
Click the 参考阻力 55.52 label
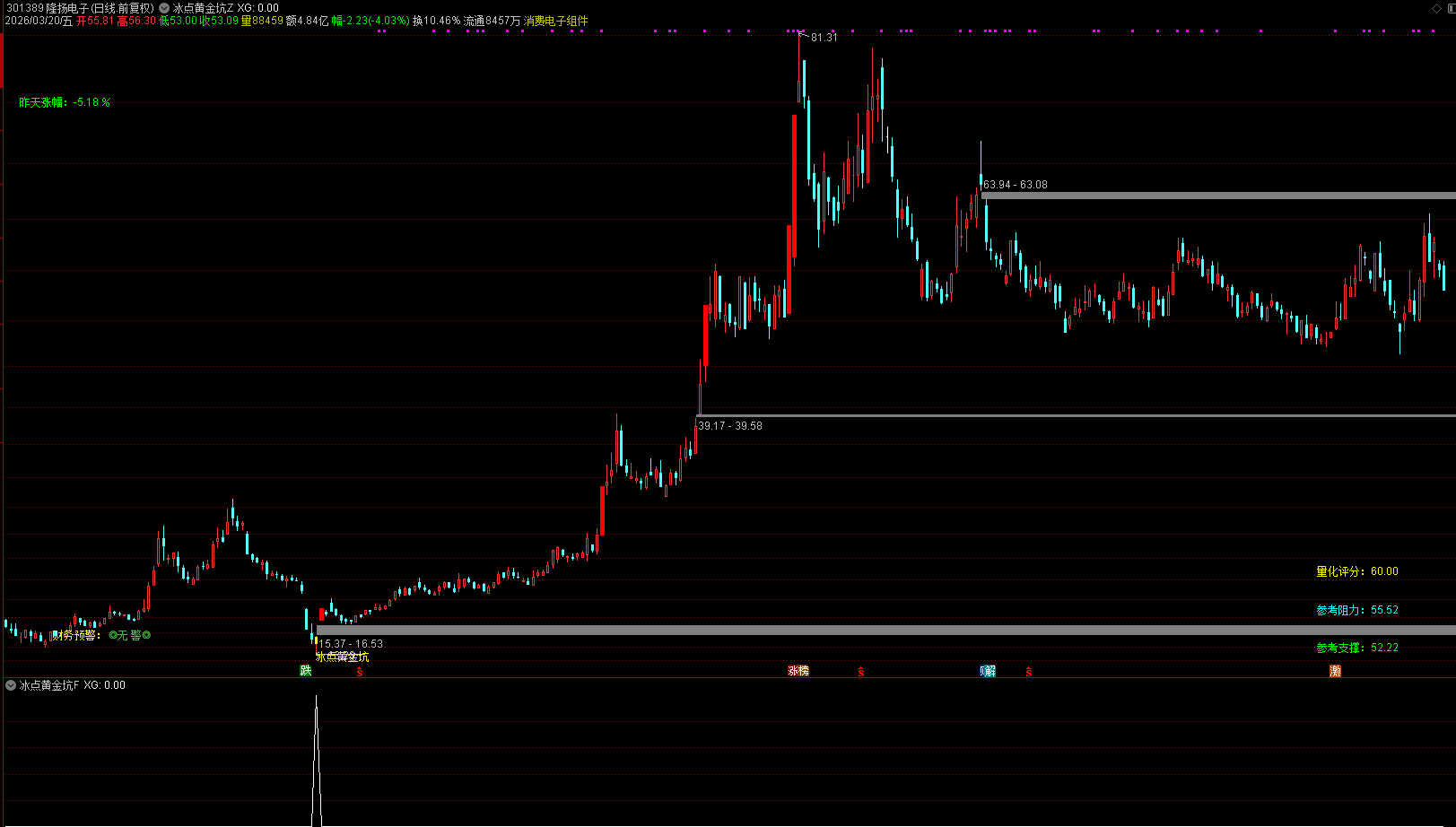pyautogui.click(x=1357, y=610)
